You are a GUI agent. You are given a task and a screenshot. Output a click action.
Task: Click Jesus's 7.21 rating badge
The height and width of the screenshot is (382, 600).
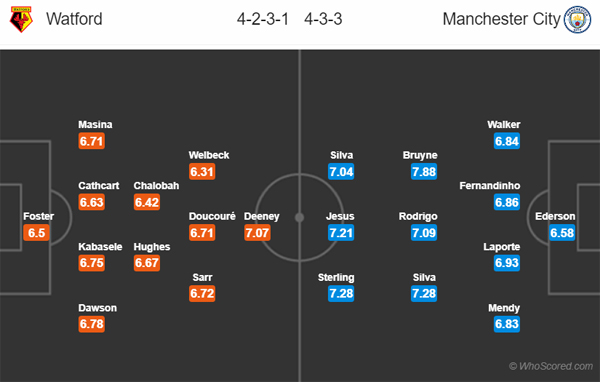pos(341,233)
